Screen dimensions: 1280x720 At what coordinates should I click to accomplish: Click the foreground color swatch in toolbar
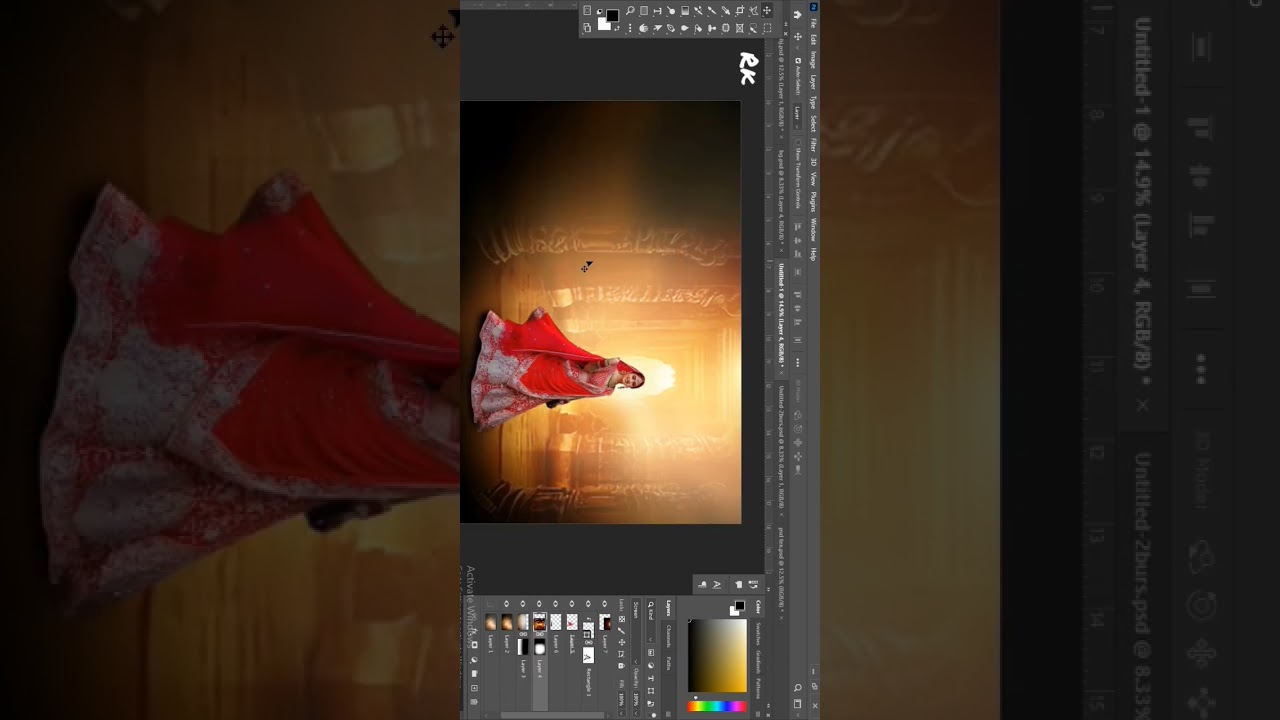tap(613, 15)
